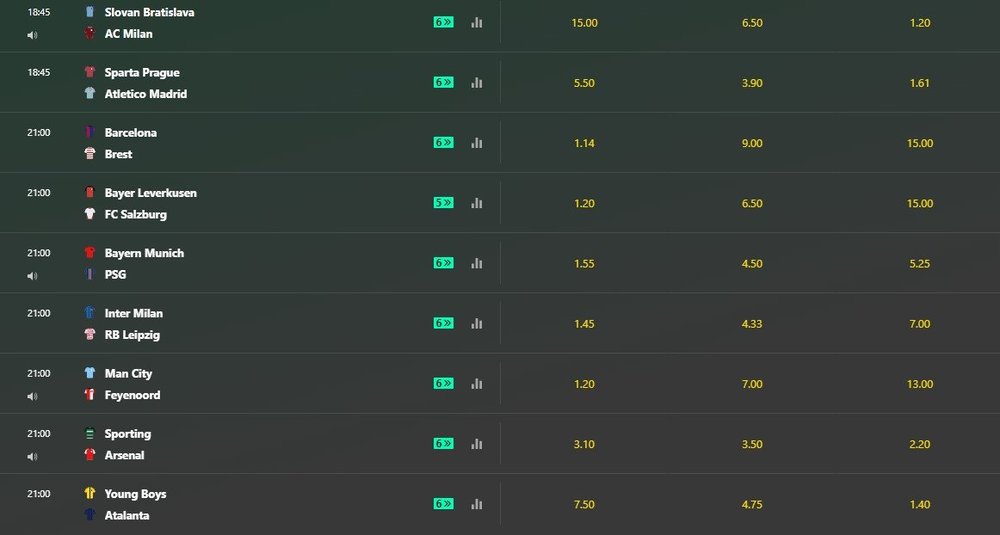The image size is (1000, 535).
Task: Open statistics icon for Inter Milan match
Action: click(476, 323)
